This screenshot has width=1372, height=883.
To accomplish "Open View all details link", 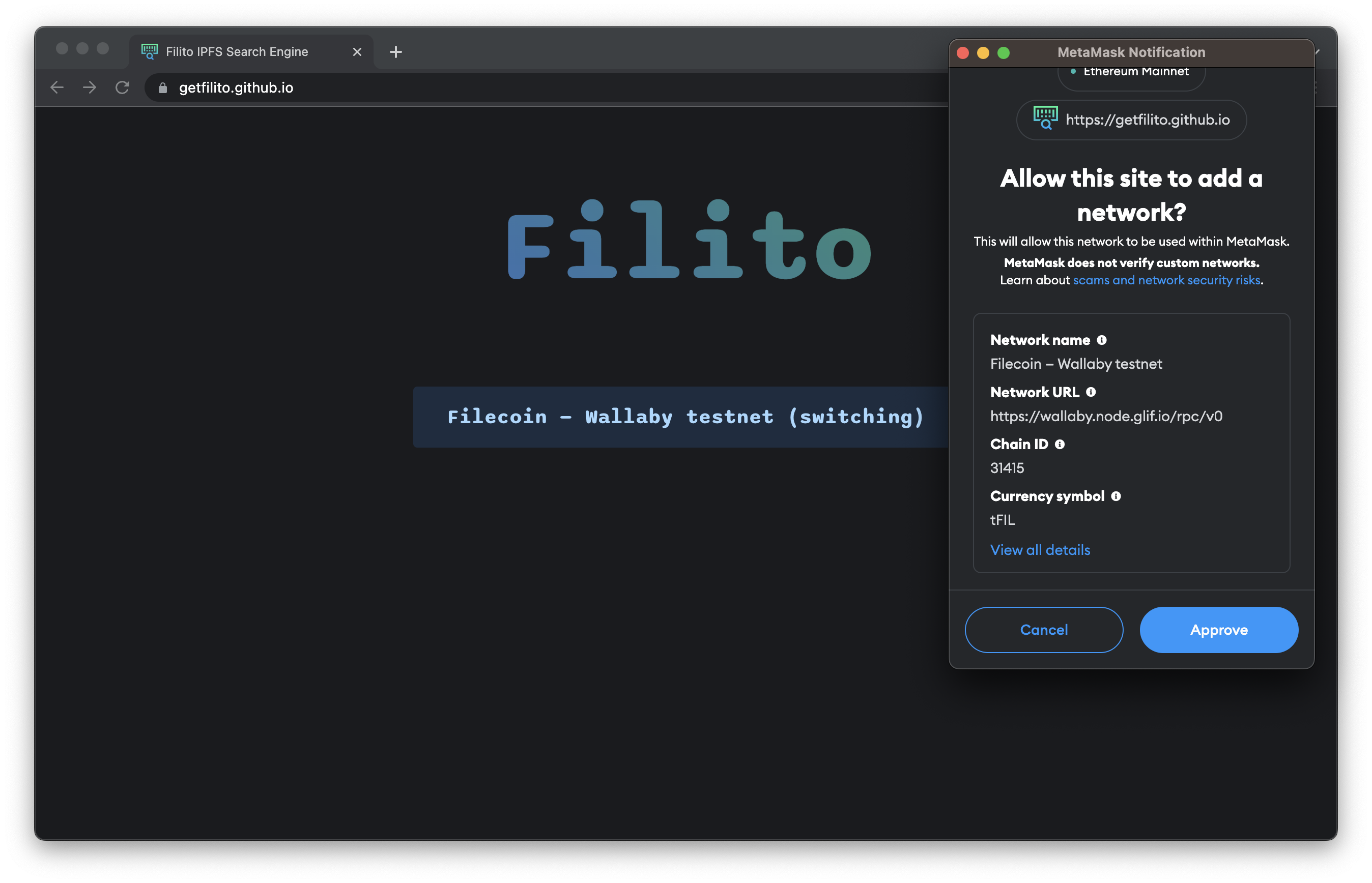I will click(1040, 550).
